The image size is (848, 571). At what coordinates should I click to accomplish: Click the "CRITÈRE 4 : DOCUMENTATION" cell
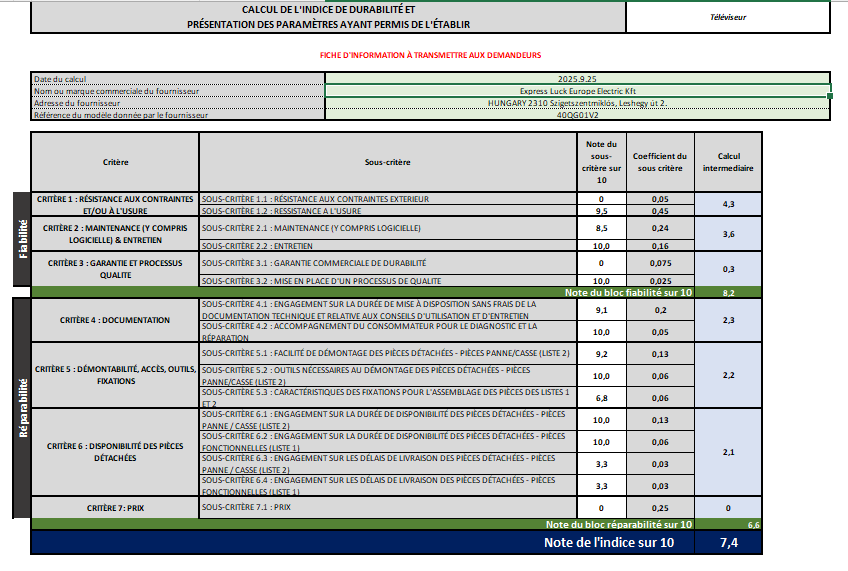tap(115, 320)
